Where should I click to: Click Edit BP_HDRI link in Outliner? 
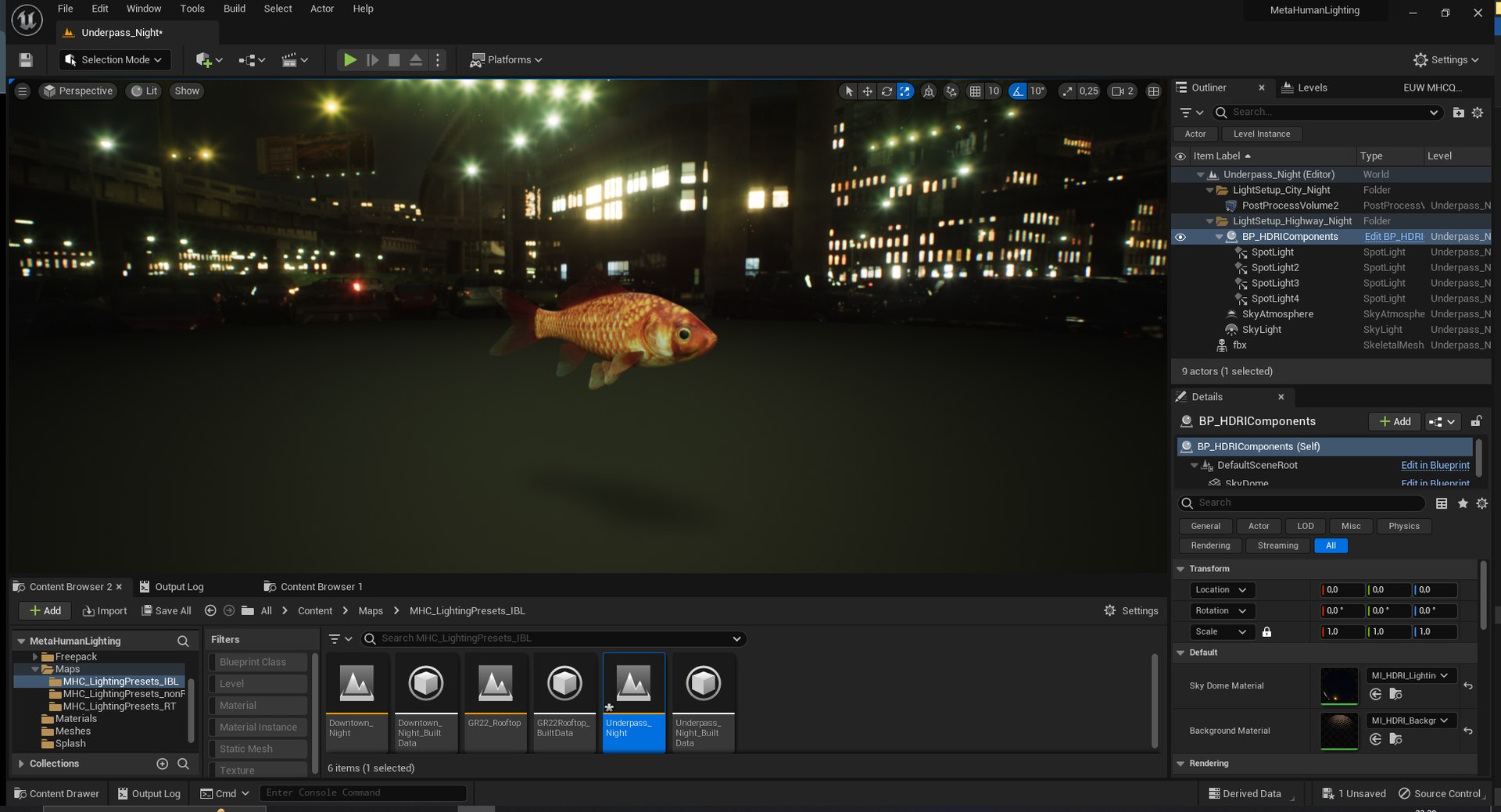[1394, 237]
